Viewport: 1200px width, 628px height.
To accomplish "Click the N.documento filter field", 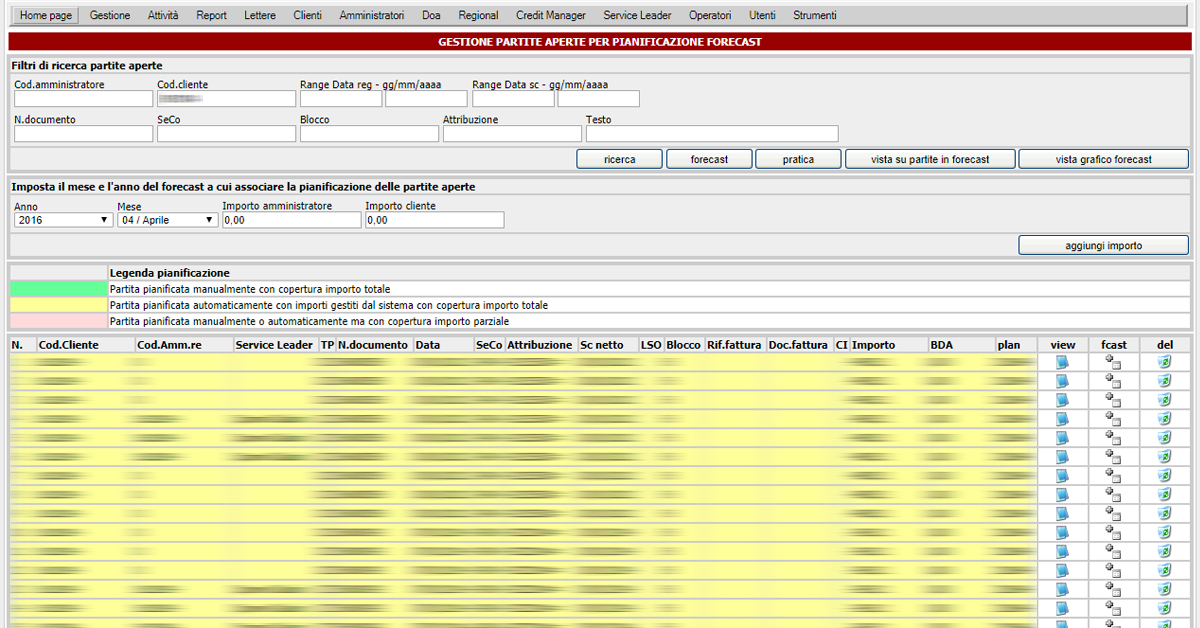I will click(83, 134).
